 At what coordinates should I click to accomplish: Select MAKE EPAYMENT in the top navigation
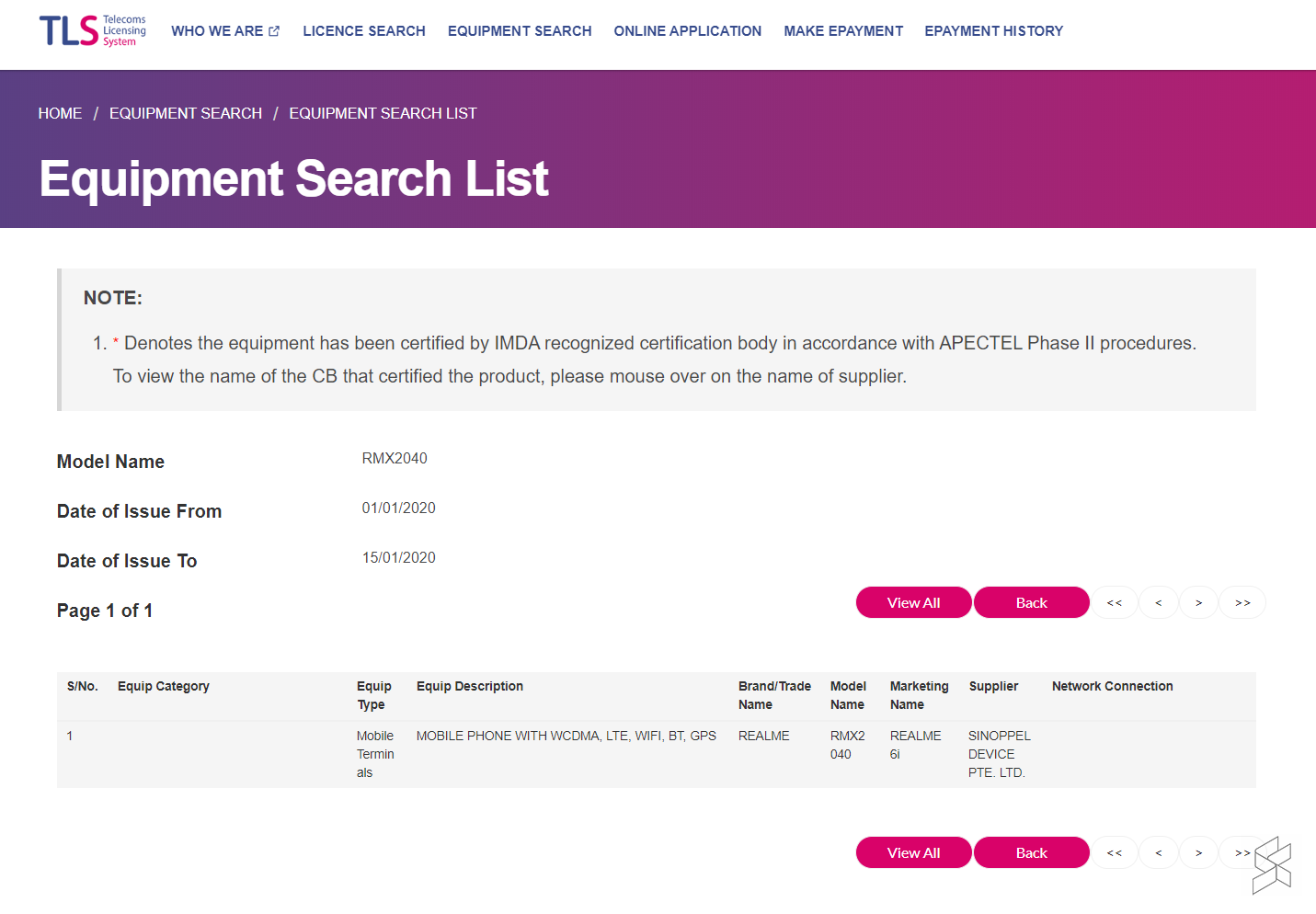(842, 31)
